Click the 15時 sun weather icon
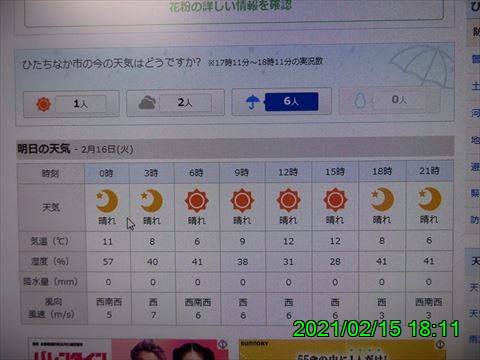 point(335,200)
